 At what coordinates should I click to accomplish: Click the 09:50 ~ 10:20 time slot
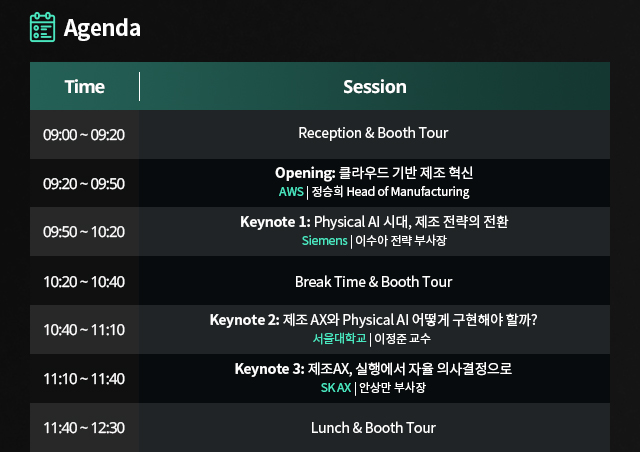84,232
